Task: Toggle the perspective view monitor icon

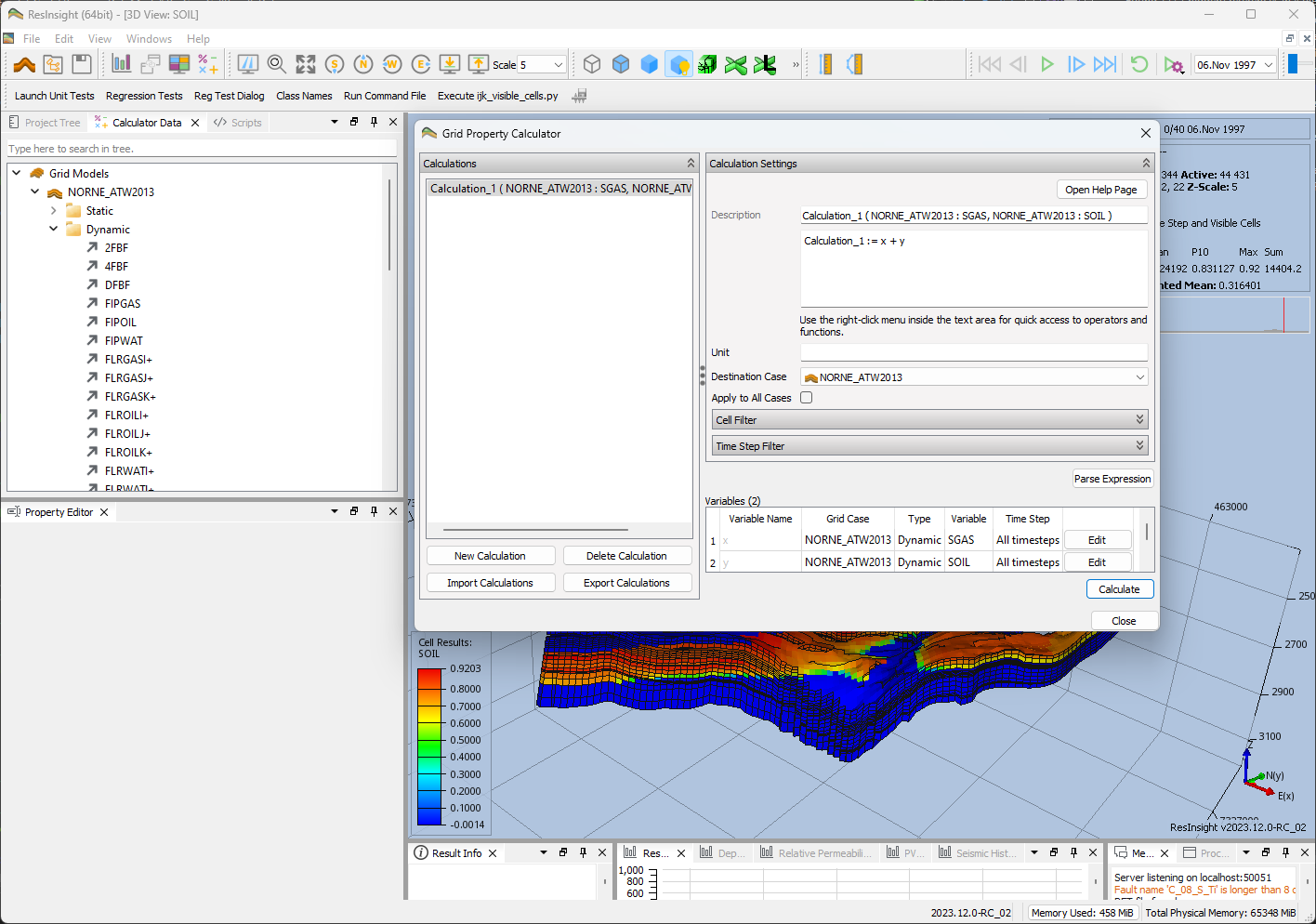Action: click(x=248, y=64)
